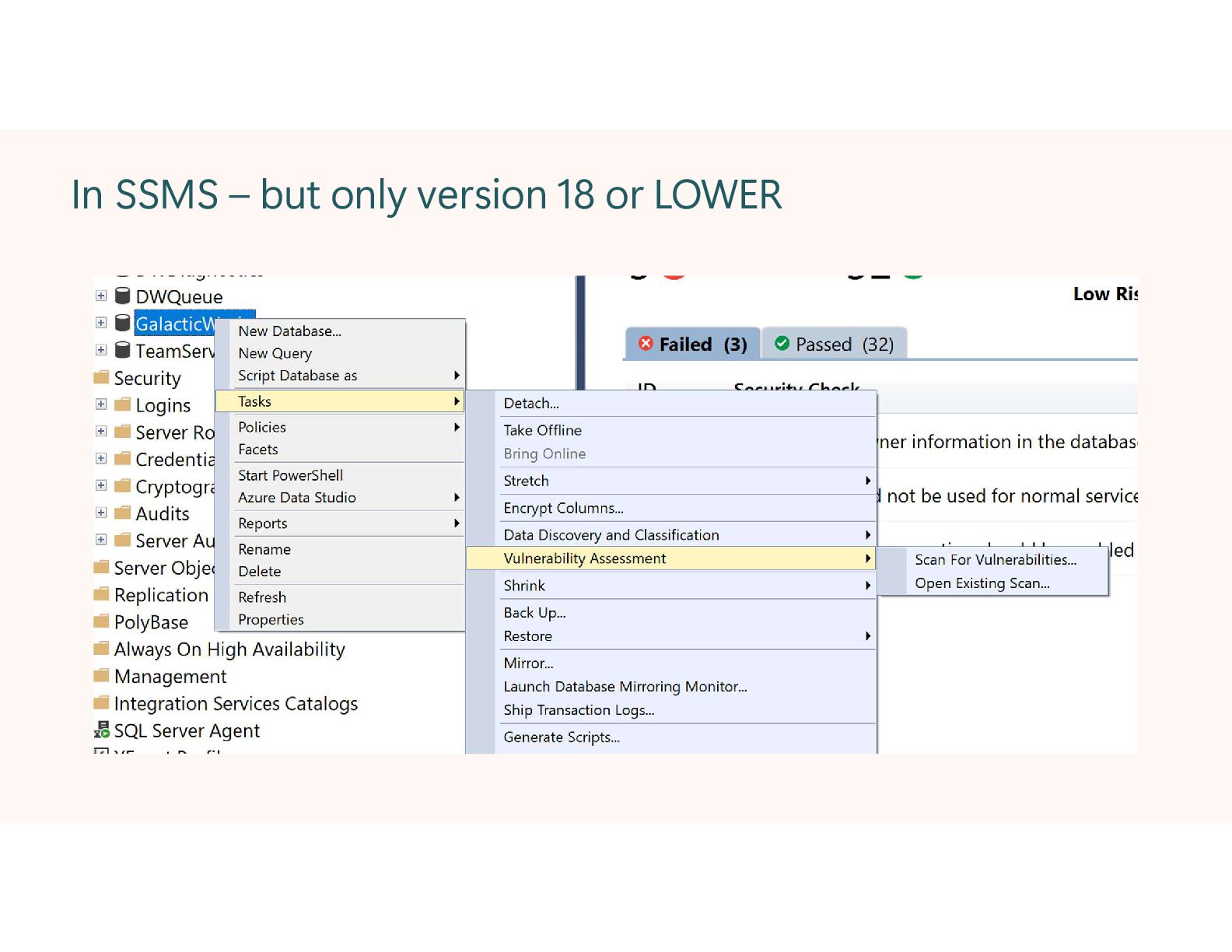Screen dimensions: 1232x952
Task: Click the Always On High Availability folder icon
Action: click(101, 648)
